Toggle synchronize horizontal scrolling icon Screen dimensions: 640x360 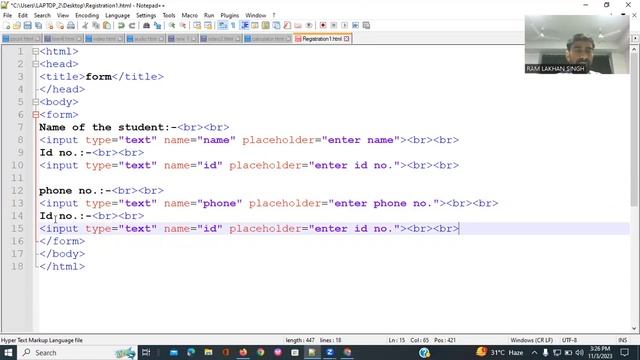tap(208, 25)
